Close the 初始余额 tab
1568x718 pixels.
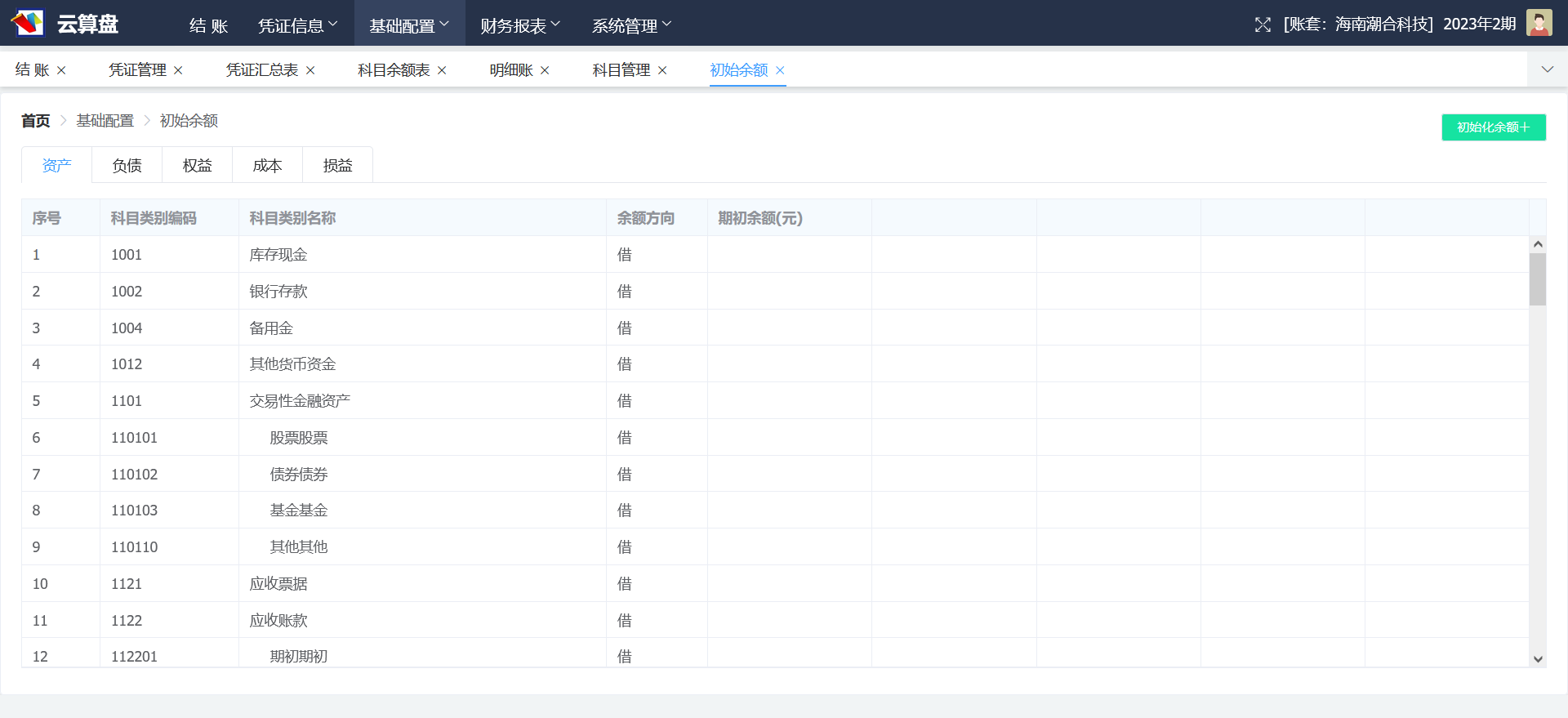pyautogui.click(x=780, y=71)
